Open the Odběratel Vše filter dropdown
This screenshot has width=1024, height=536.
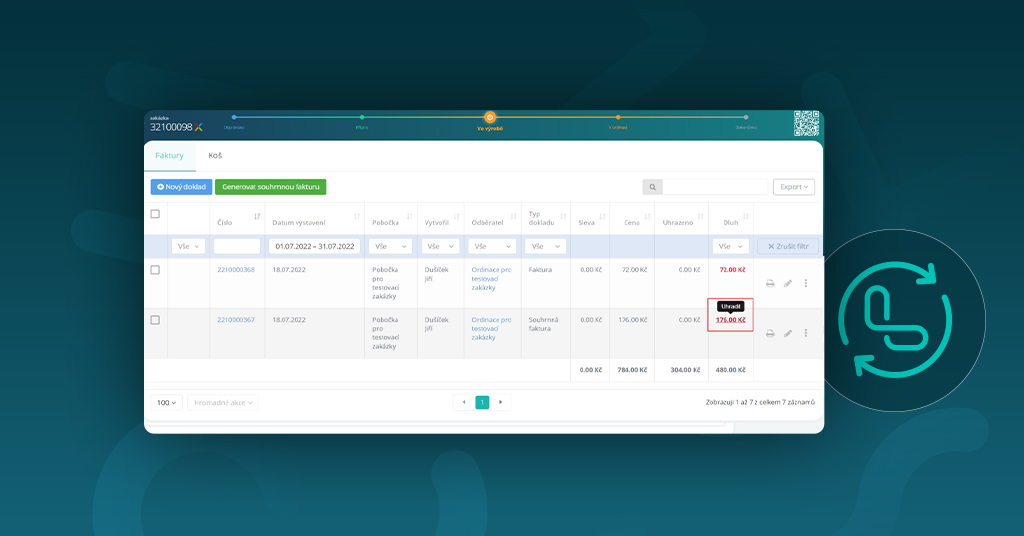[x=492, y=246]
